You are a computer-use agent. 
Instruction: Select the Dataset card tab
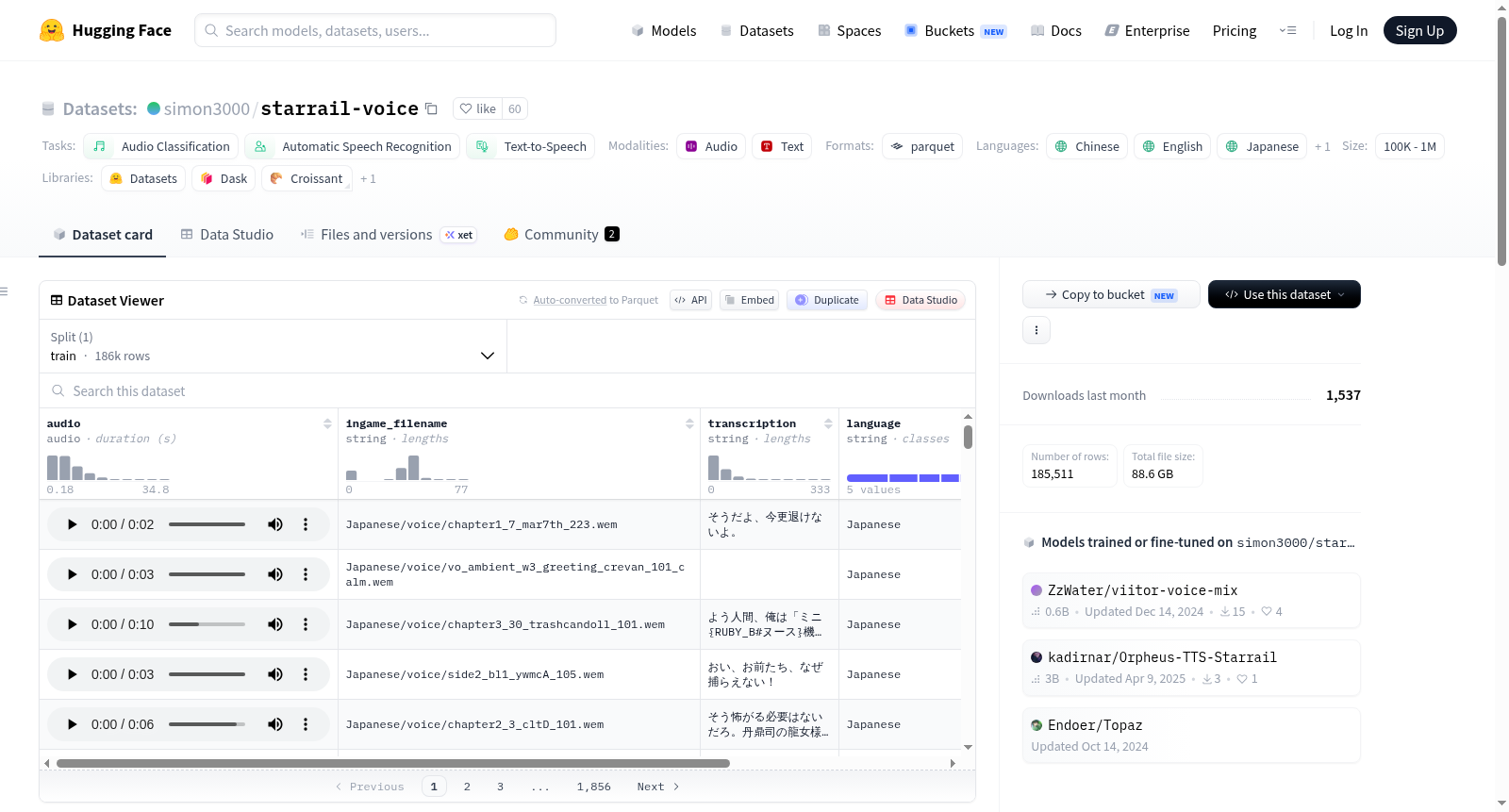pyautogui.click(x=102, y=234)
